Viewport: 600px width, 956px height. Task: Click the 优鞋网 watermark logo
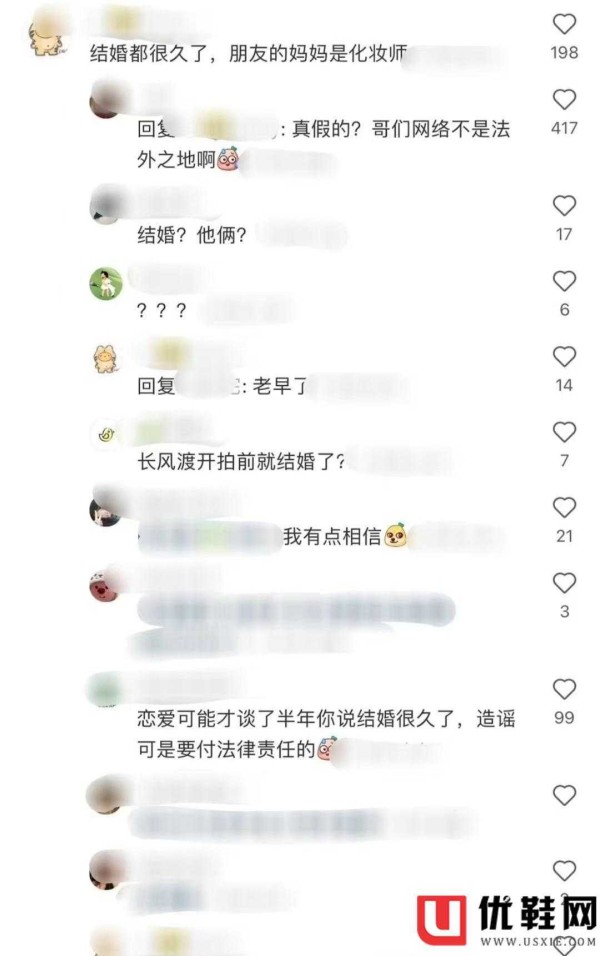[x=507, y=920]
